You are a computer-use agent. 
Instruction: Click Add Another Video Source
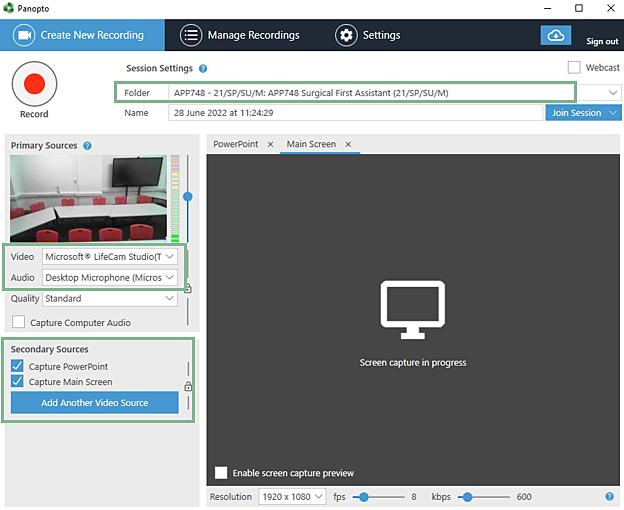(x=95, y=403)
